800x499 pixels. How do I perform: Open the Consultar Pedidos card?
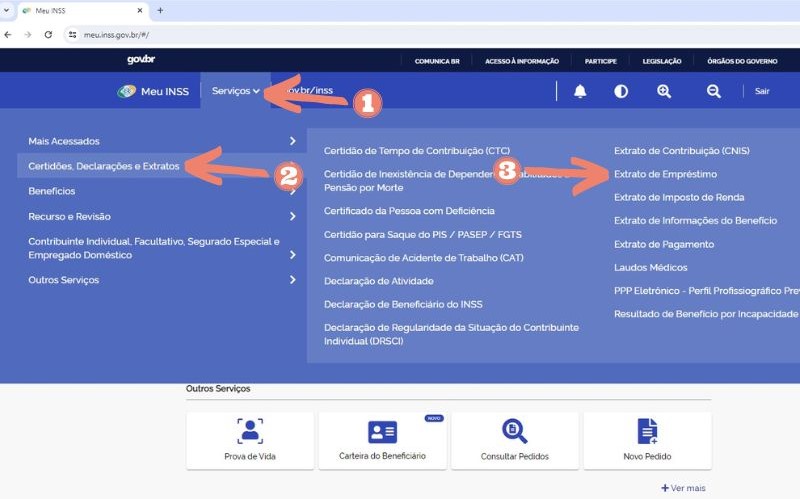coord(515,440)
